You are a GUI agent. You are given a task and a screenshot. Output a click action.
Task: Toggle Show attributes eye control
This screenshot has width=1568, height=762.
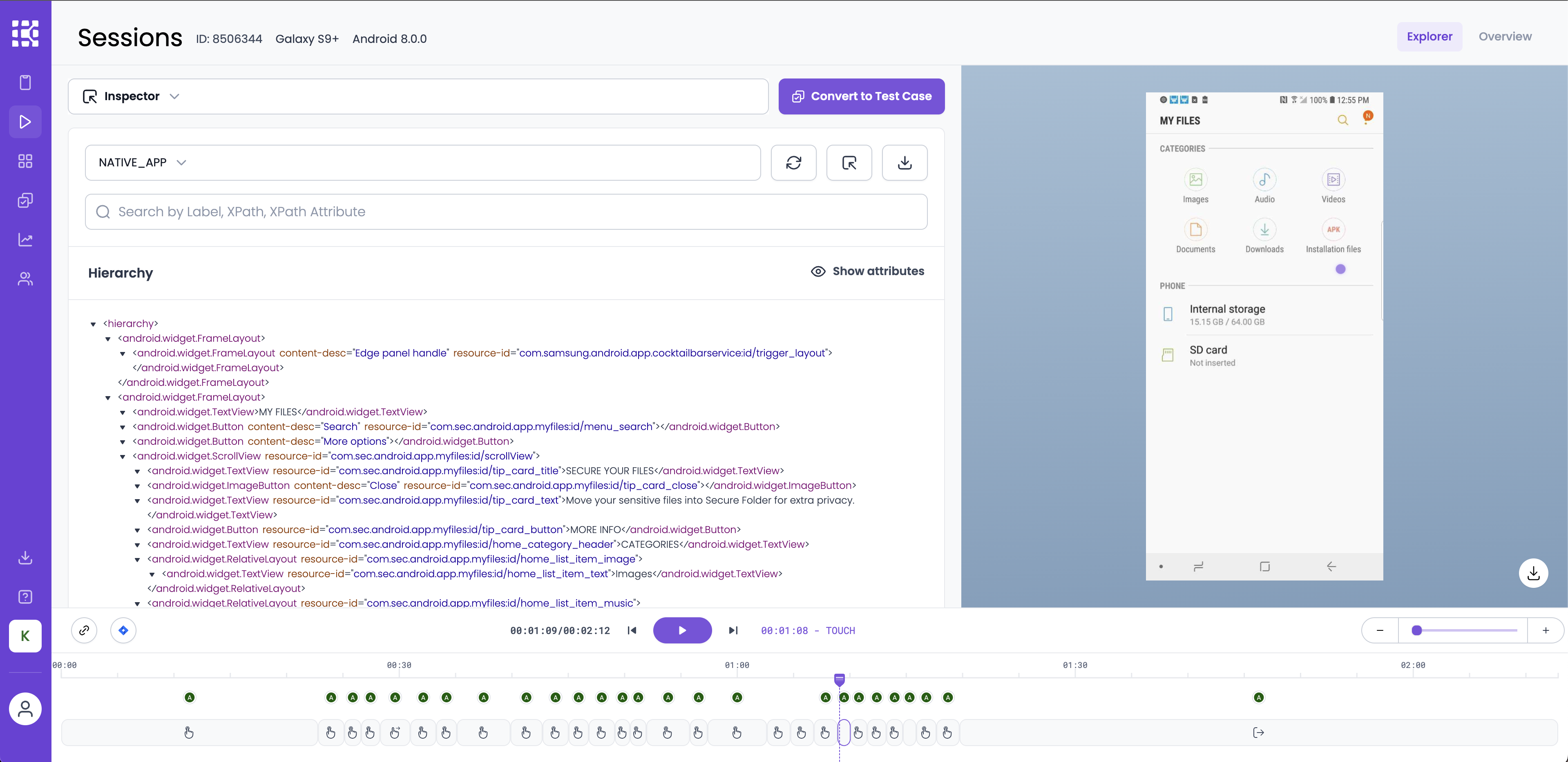[x=867, y=272]
